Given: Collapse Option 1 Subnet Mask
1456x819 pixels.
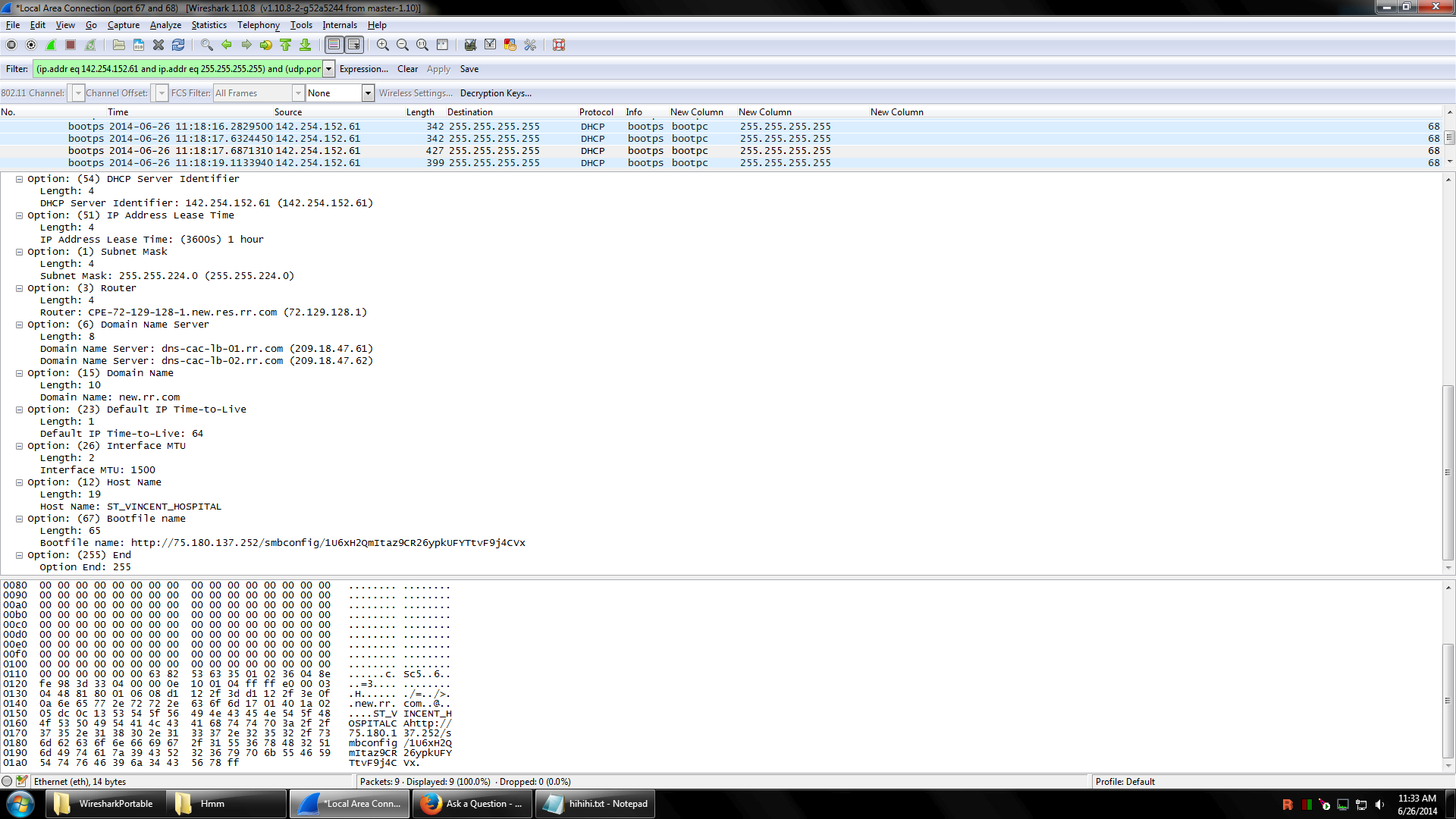Looking at the screenshot, I should click(x=20, y=252).
